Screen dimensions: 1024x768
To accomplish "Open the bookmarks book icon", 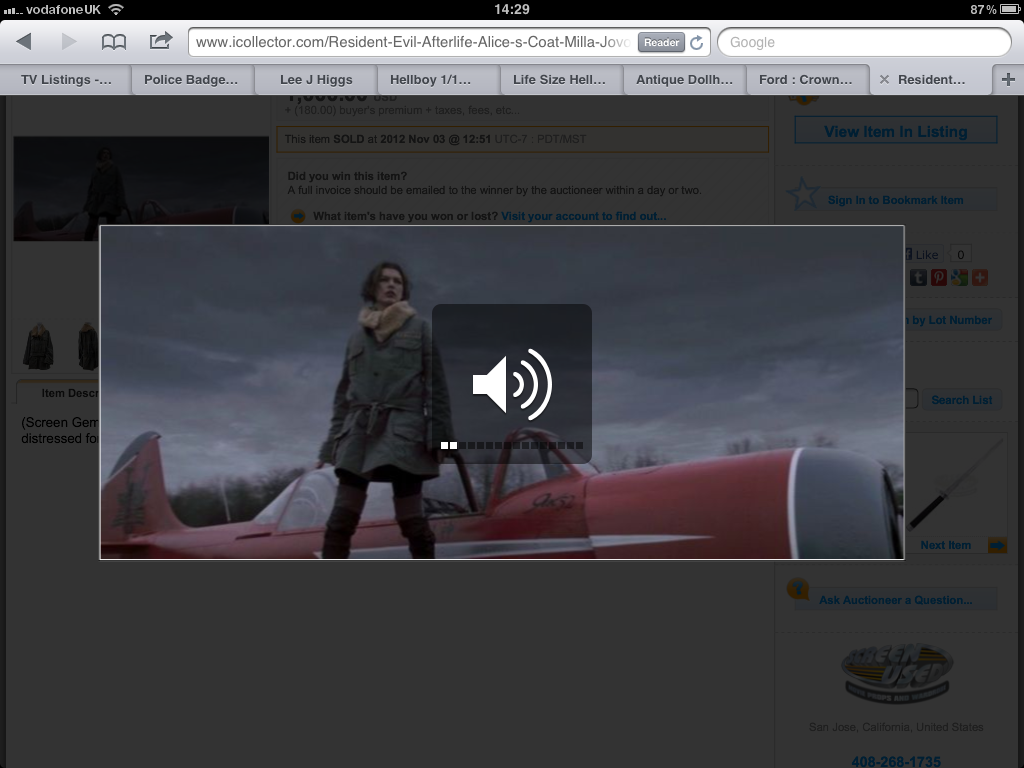I will tap(114, 42).
